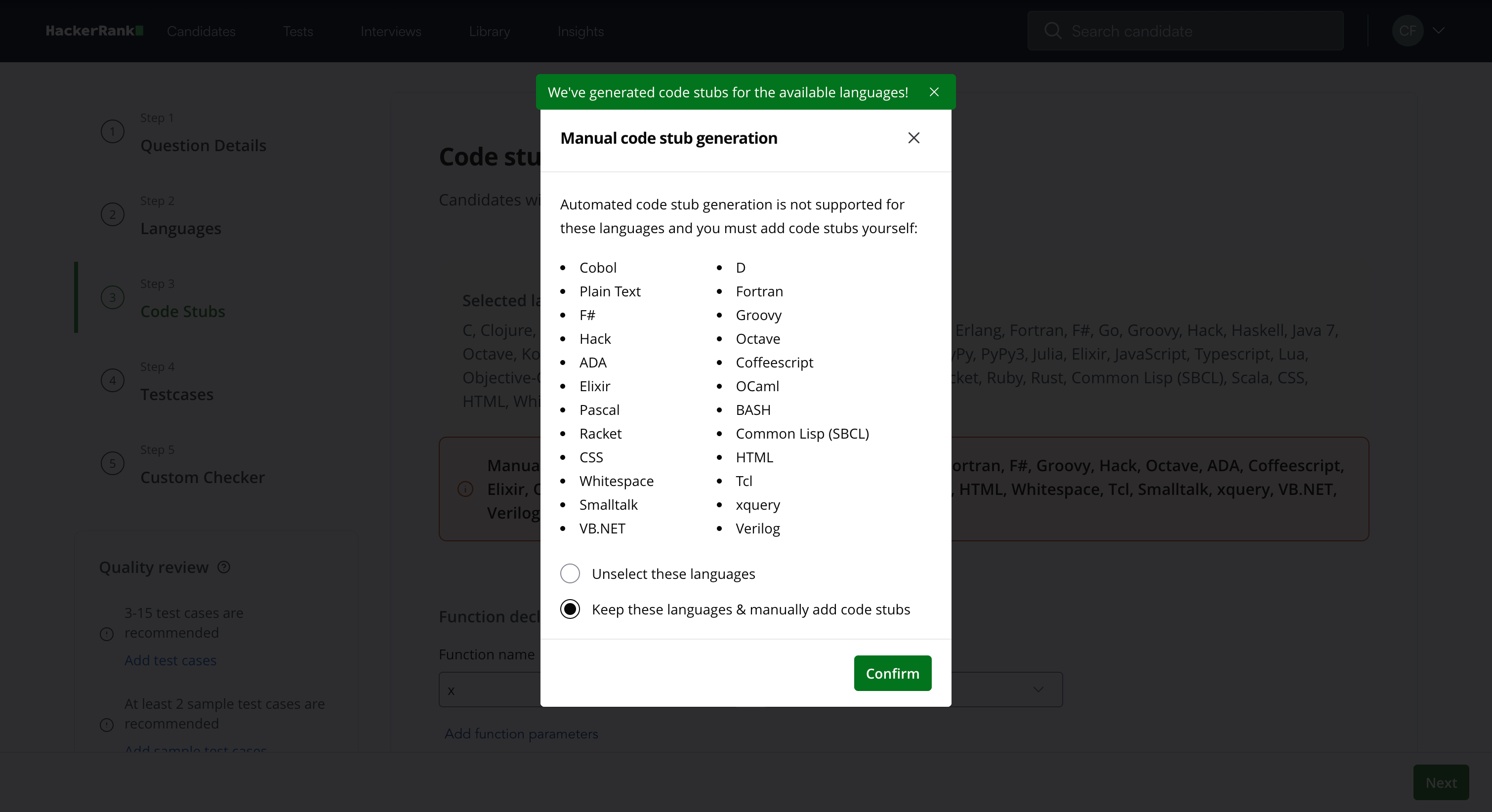The width and height of the screenshot is (1492, 812).
Task: Focus the Search candidate field
Action: (1185, 31)
